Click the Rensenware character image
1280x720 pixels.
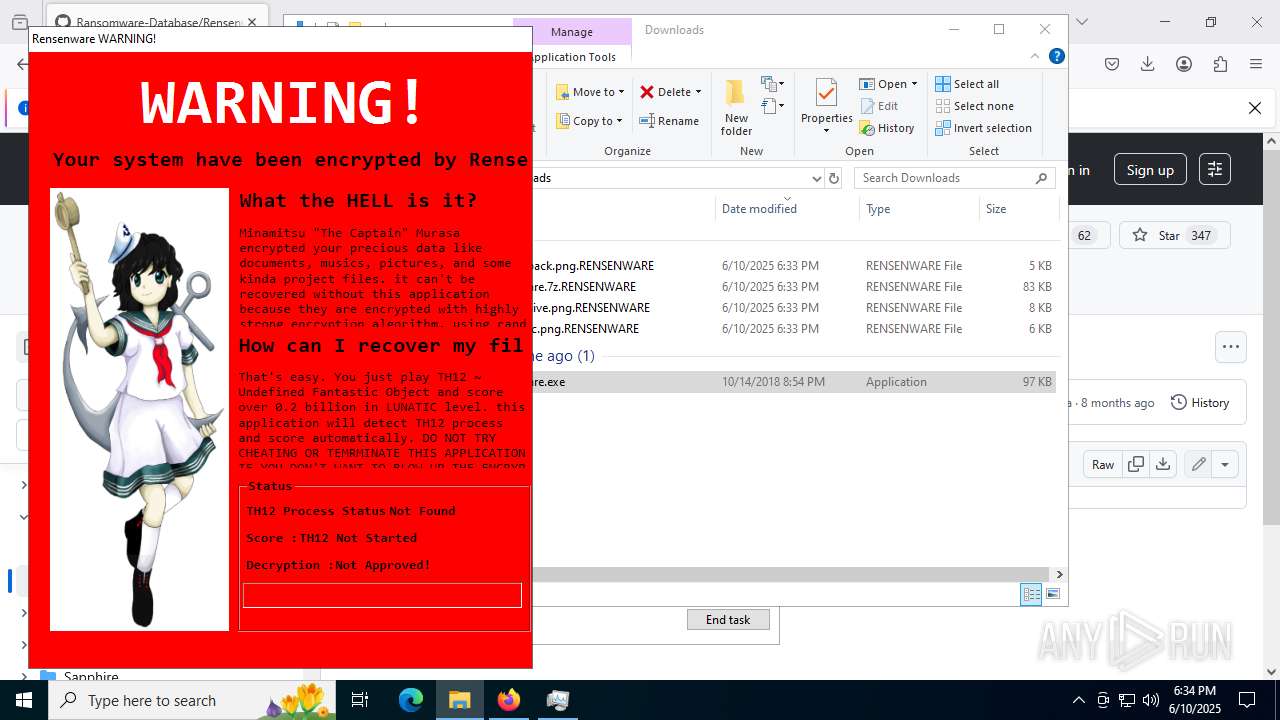coord(139,410)
